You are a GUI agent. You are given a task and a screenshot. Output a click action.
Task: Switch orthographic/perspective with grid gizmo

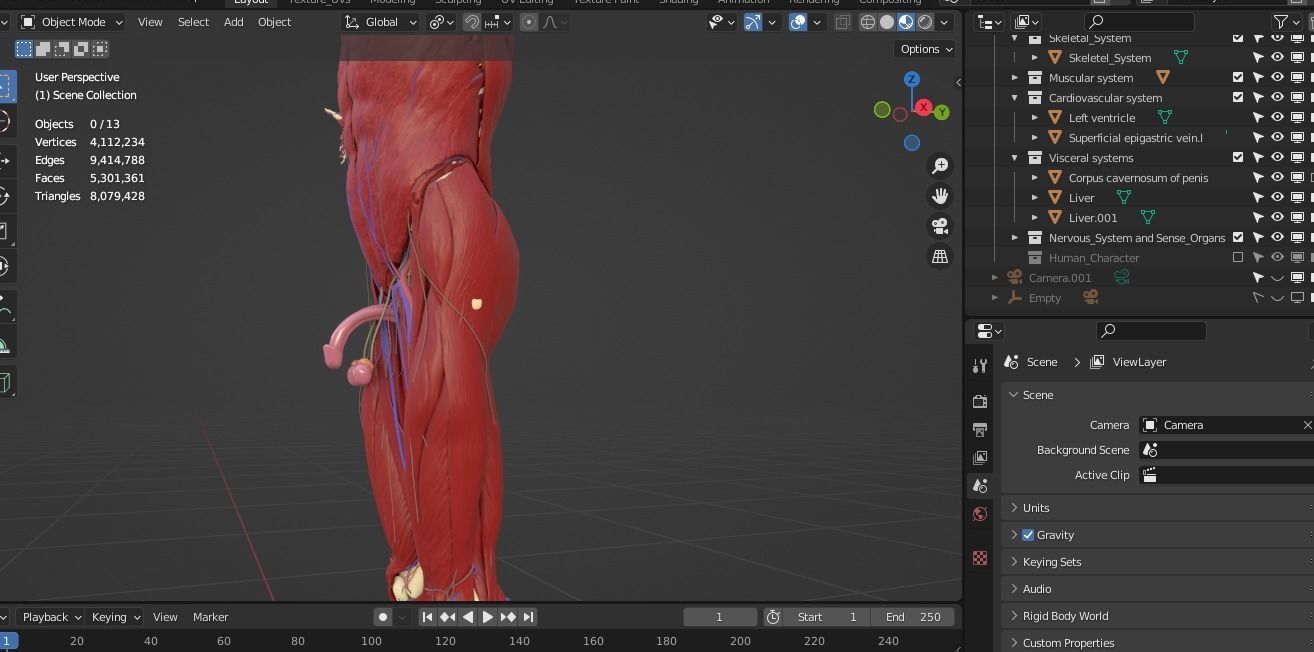point(940,257)
